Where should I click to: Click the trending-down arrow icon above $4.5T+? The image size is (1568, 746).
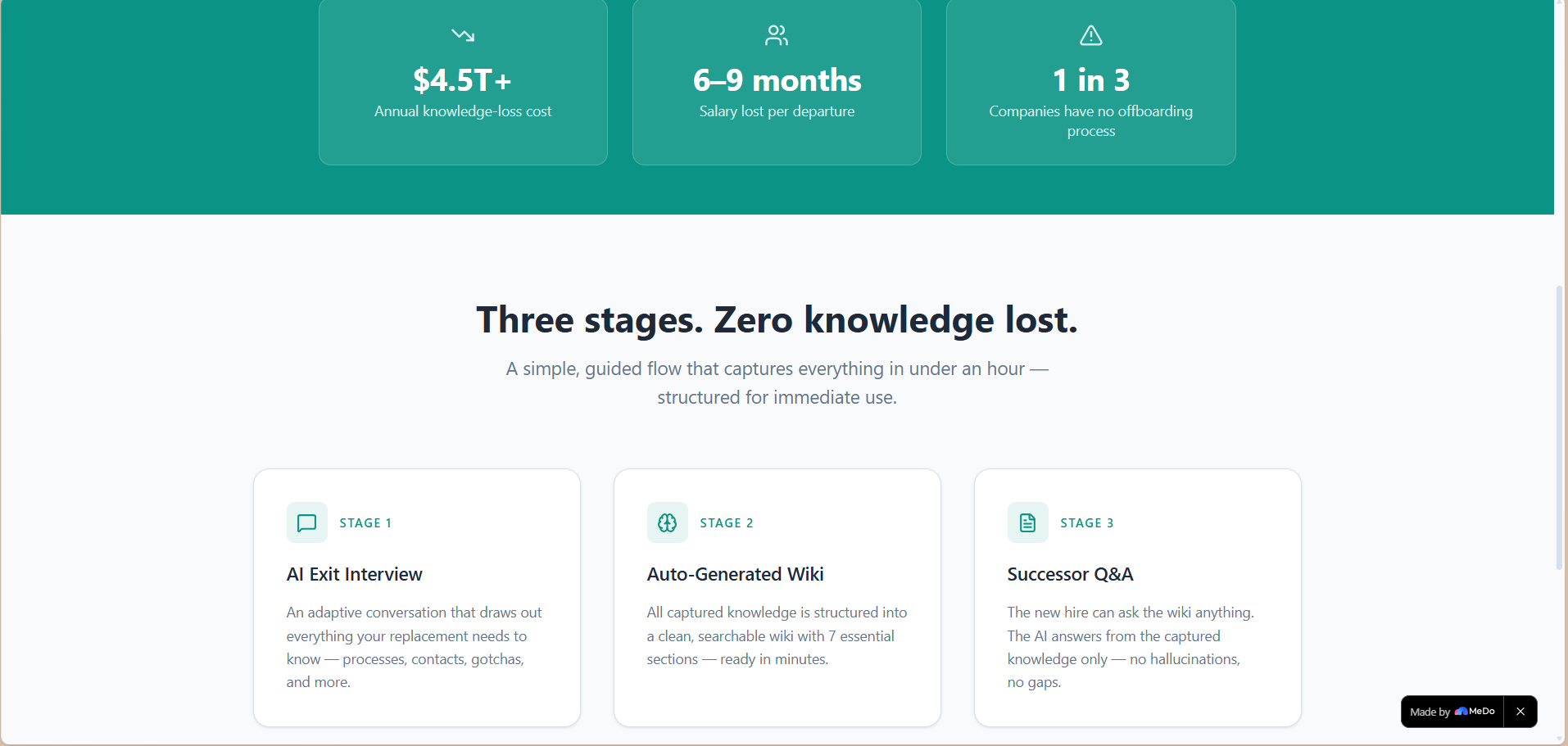(463, 35)
